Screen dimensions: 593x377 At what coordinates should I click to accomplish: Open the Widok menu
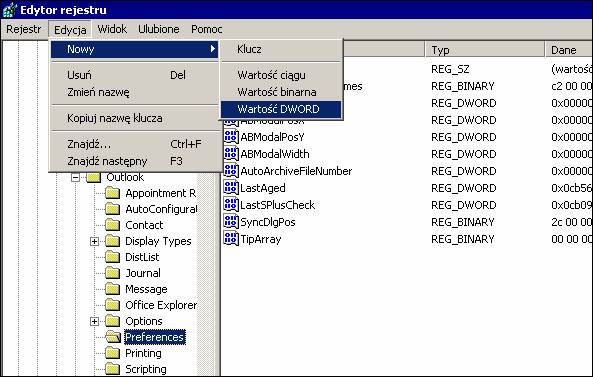tap(112, 29)
